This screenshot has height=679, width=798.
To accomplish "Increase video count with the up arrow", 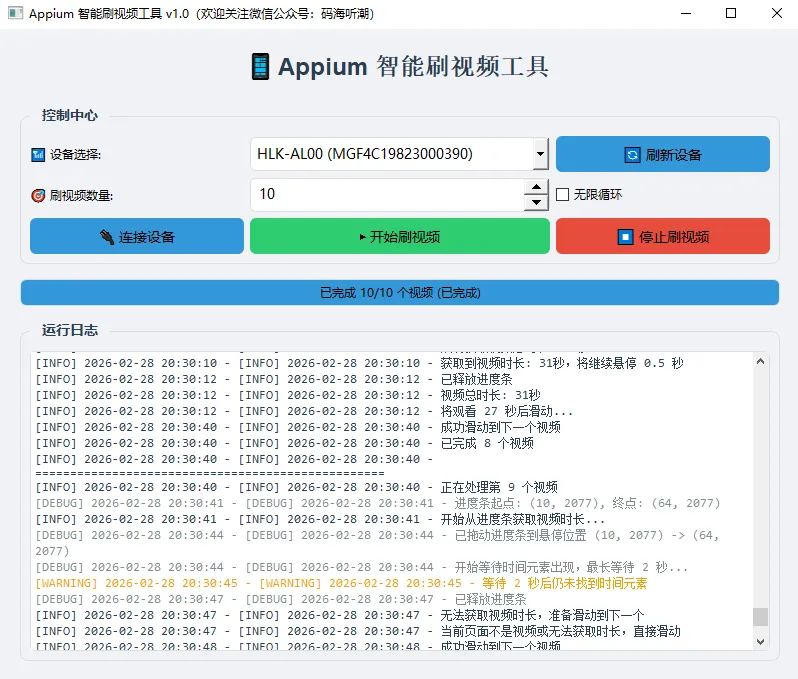I will coord(536,187).
